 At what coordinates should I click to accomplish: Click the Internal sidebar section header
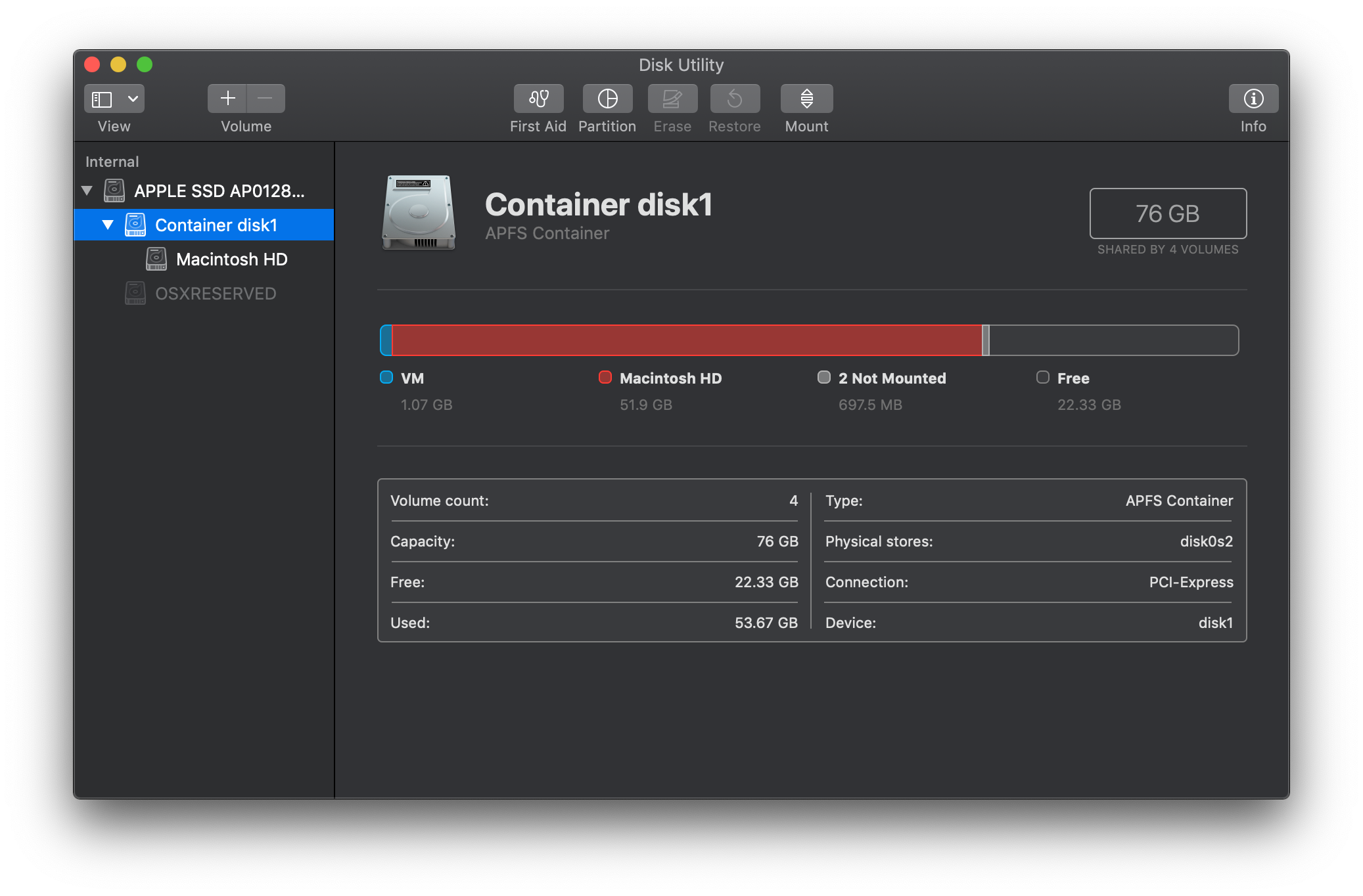[112, 162]
